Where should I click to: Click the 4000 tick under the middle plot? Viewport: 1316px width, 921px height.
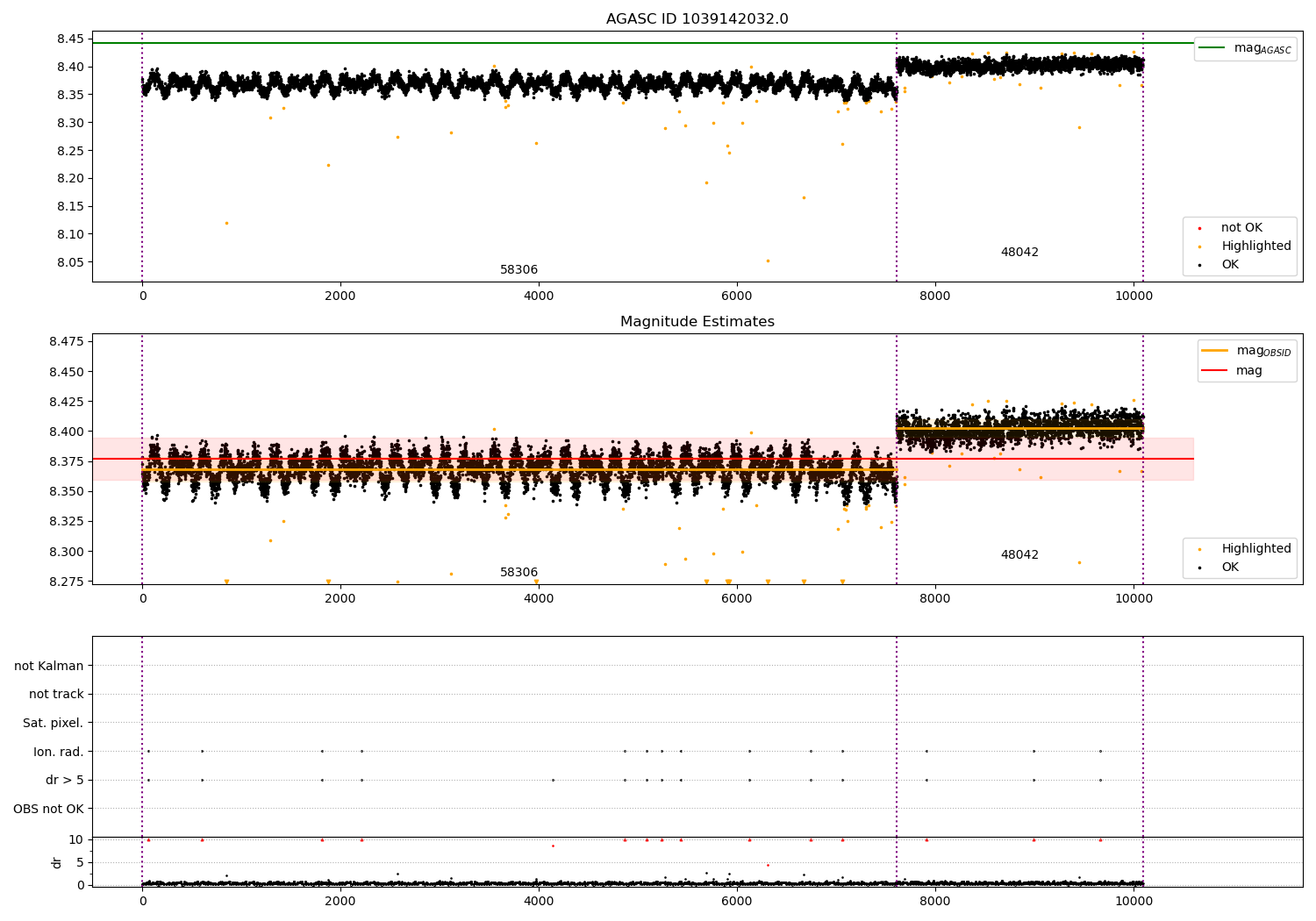click(539, 599)
